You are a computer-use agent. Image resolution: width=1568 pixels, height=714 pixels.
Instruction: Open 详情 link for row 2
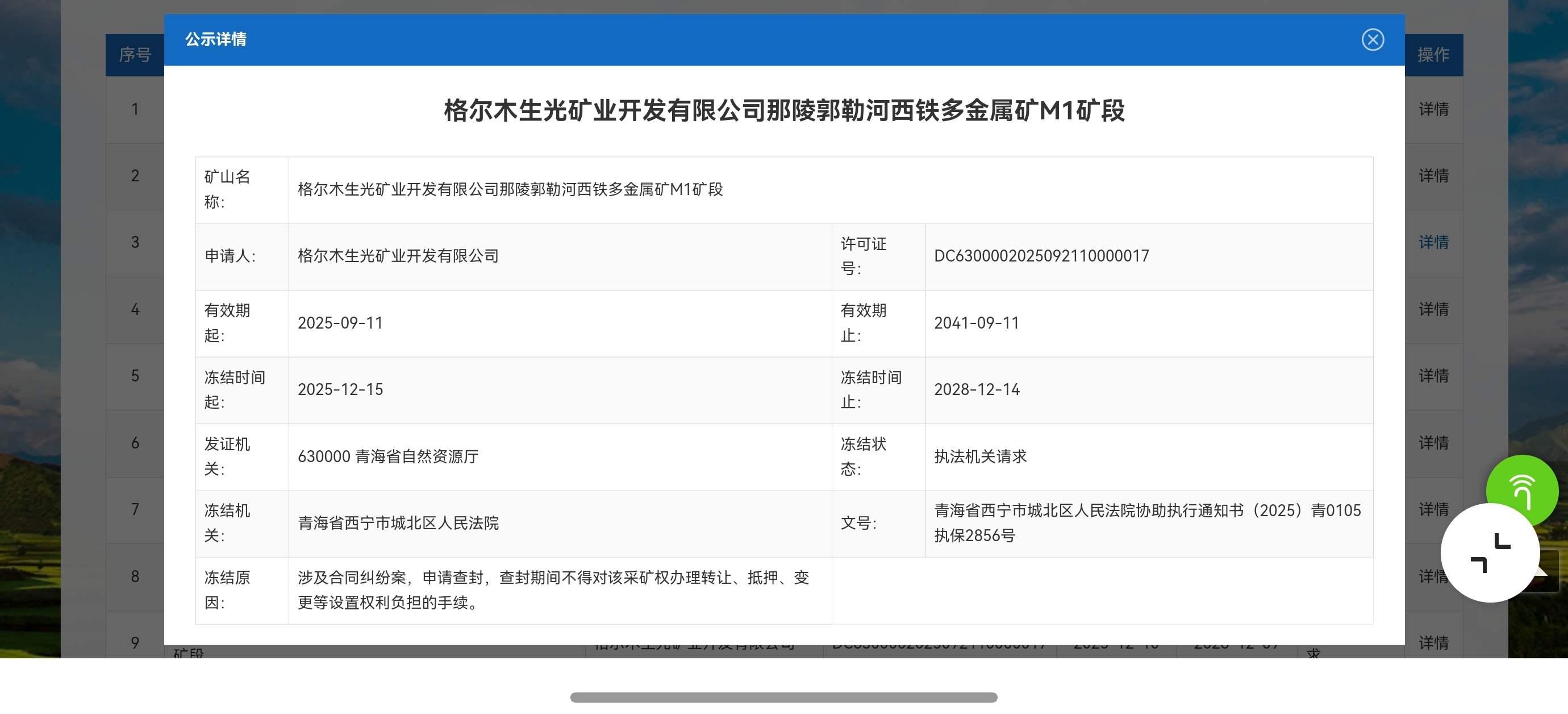[1433, 176]
